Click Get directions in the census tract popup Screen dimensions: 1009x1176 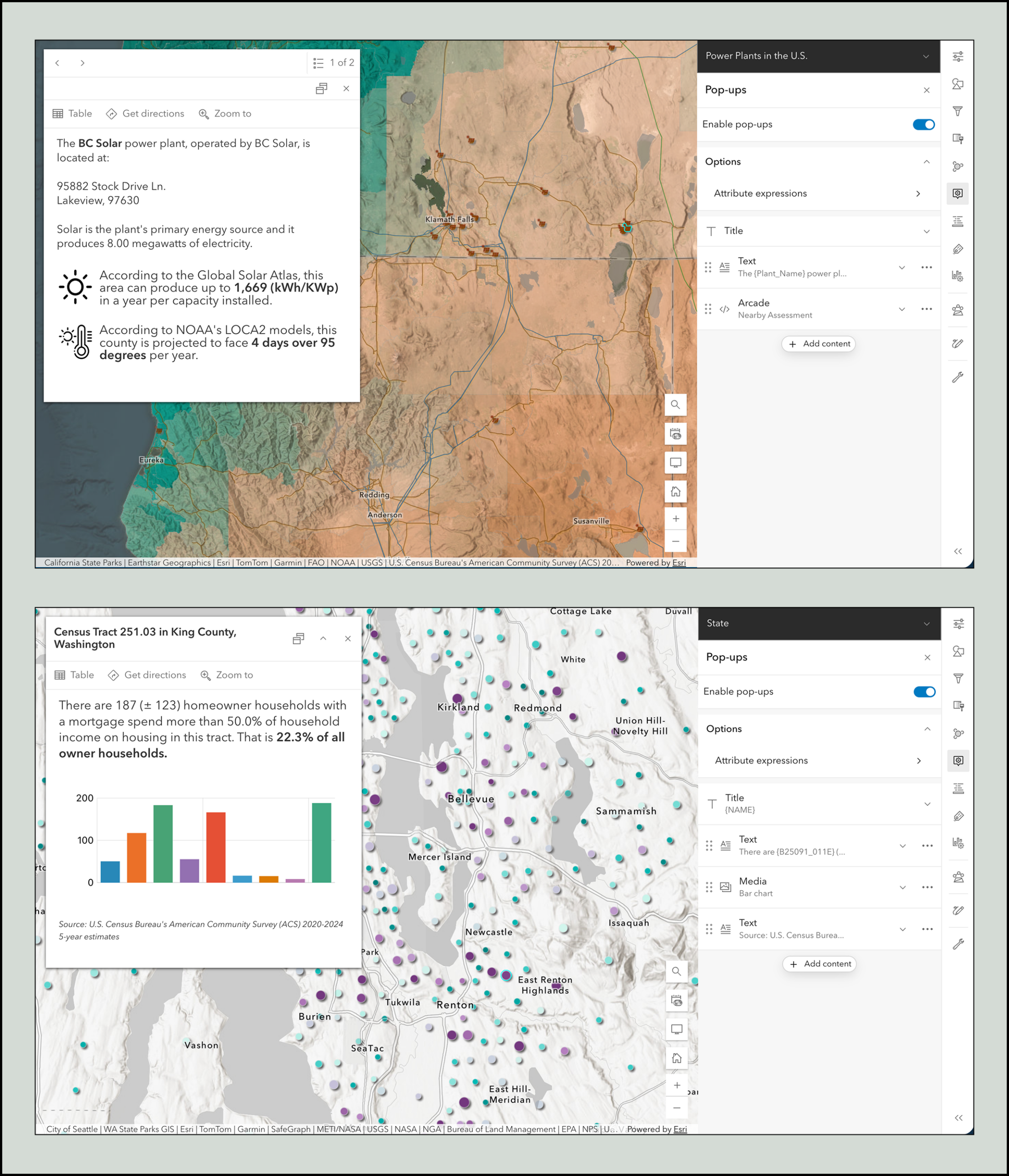pos(147,675)
